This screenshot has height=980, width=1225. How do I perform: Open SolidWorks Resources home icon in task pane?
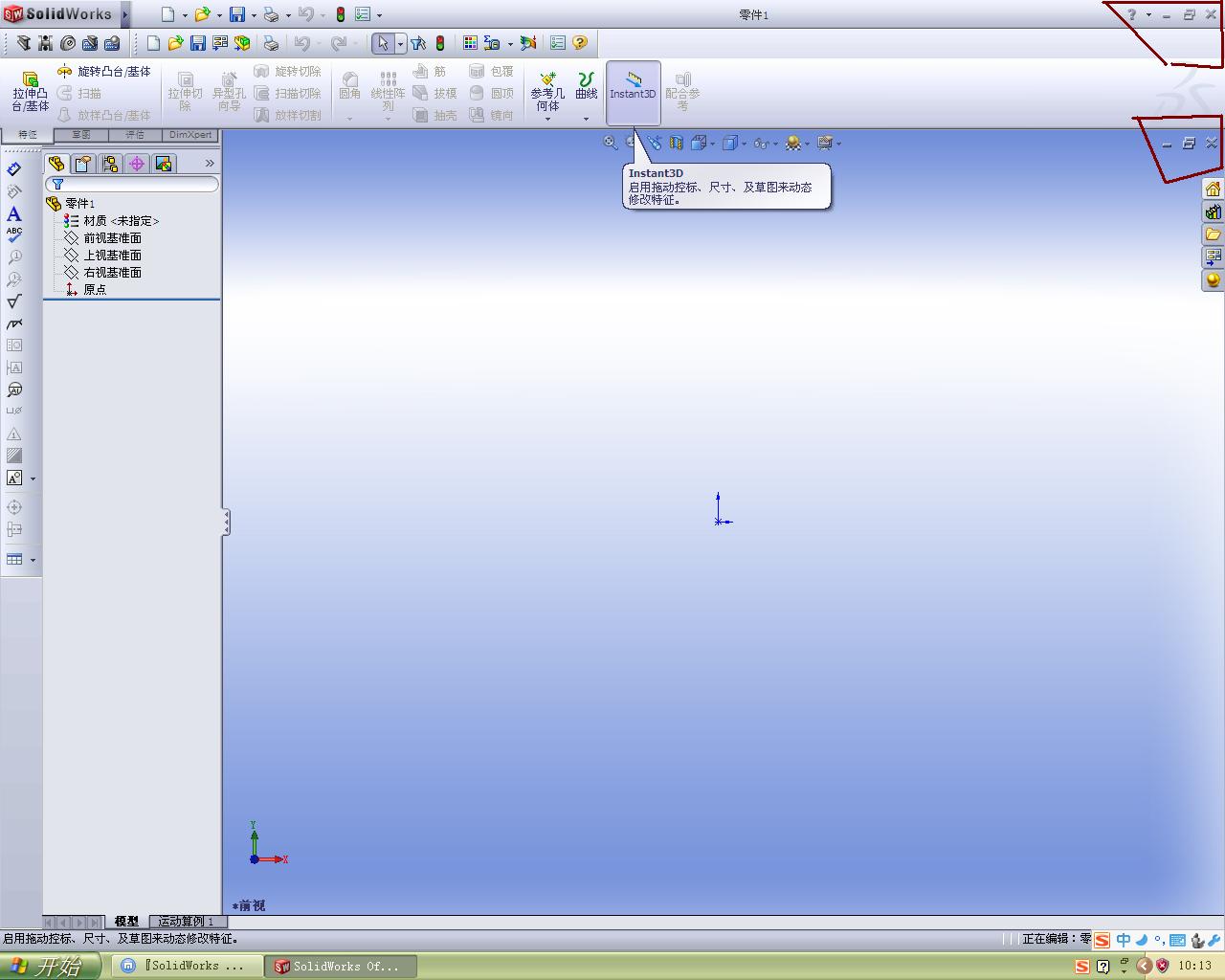click(x=1213, y=189)
